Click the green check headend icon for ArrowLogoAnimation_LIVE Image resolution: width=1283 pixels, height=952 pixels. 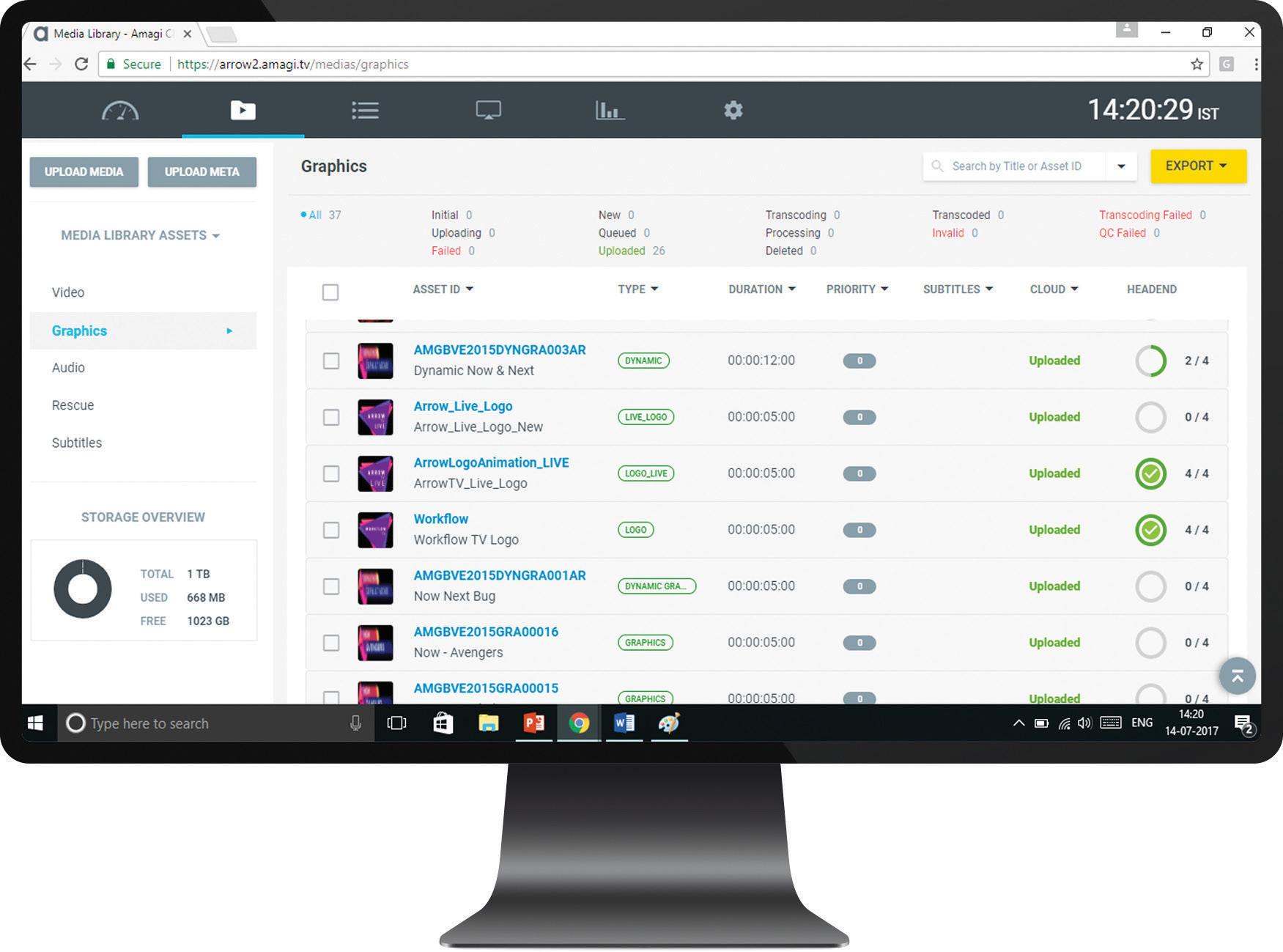coord(1150,473)
